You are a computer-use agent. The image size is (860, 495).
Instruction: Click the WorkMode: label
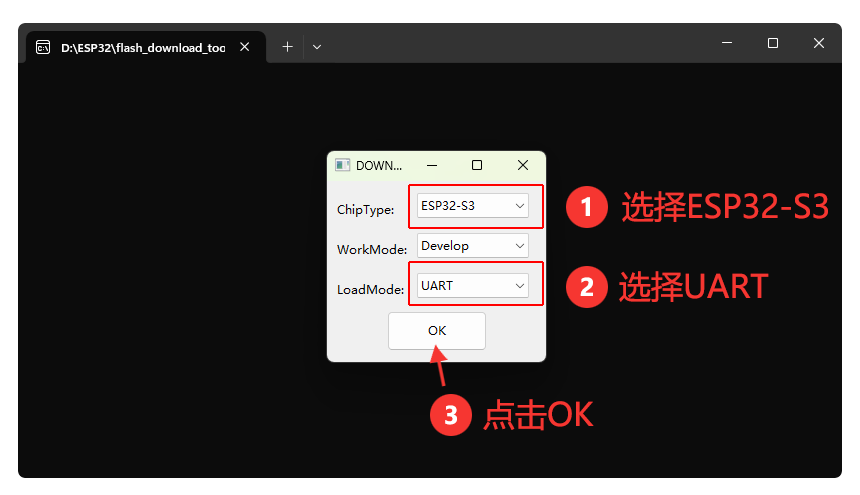[372, 250]
